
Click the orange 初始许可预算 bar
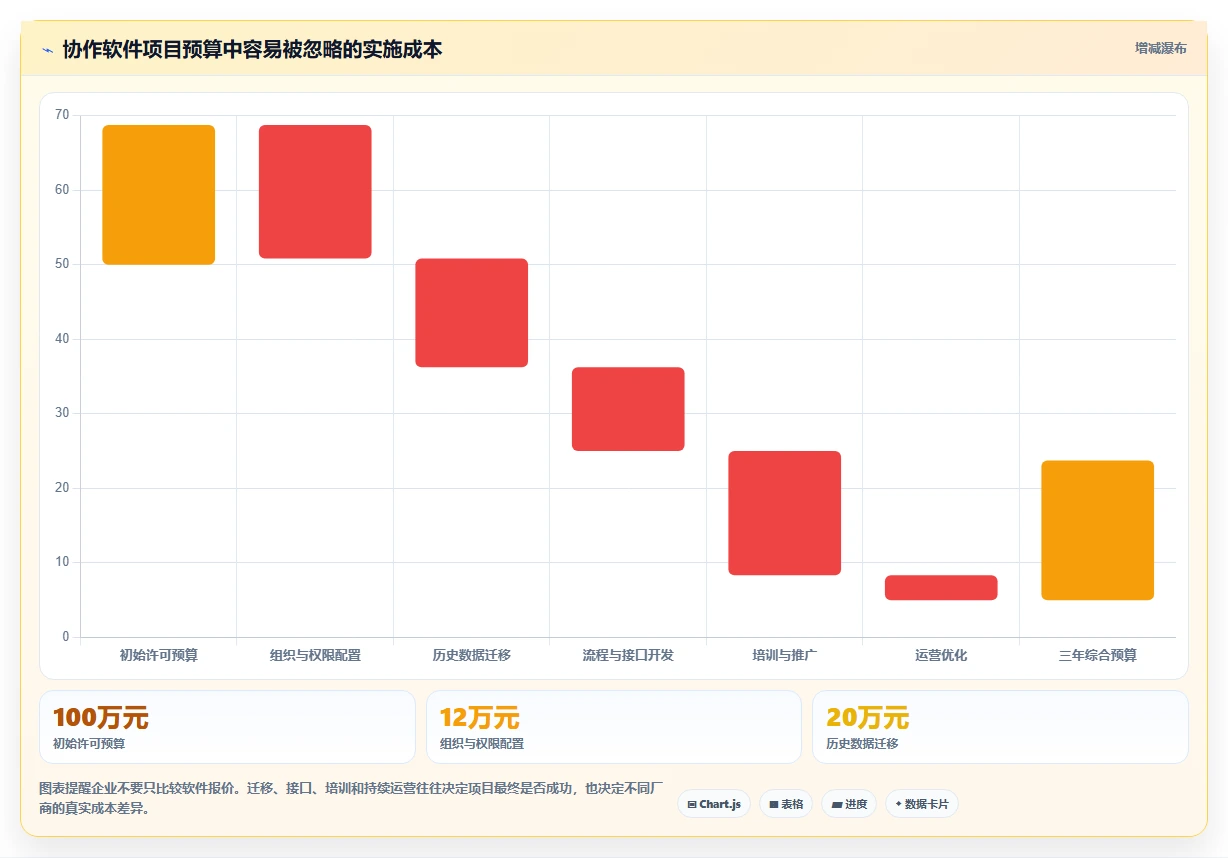coord(159,195)
